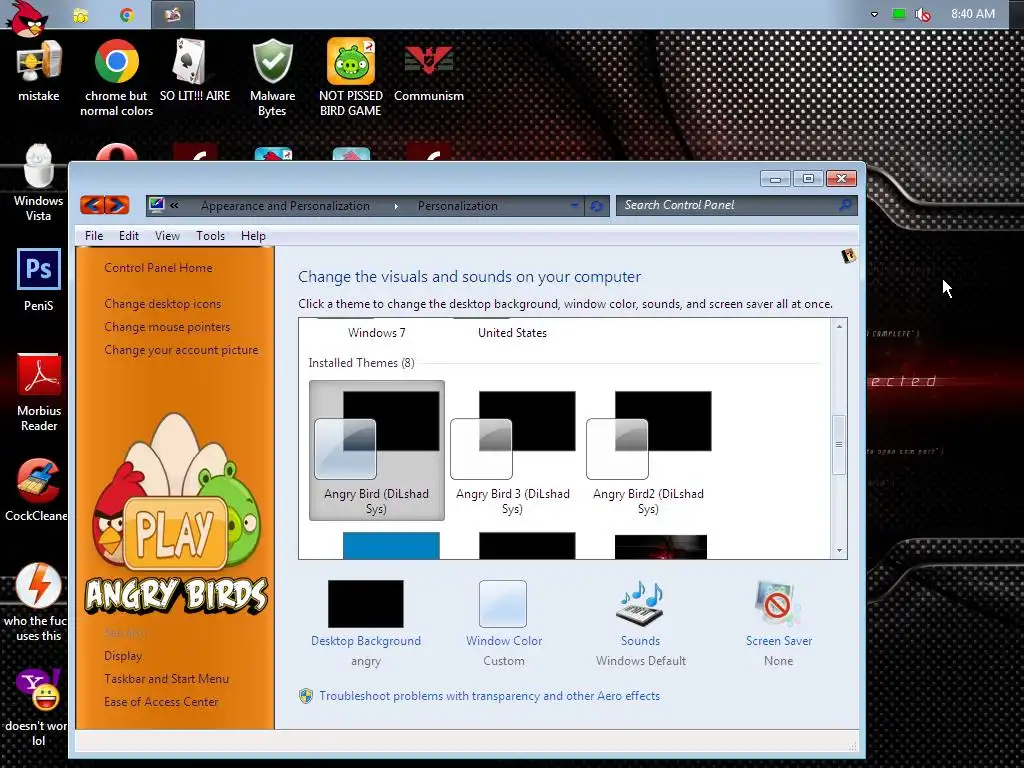Troubleshoot transparency and Aero effects link
The width and height of the screenshot is (1024, 768).
point(489,696)
